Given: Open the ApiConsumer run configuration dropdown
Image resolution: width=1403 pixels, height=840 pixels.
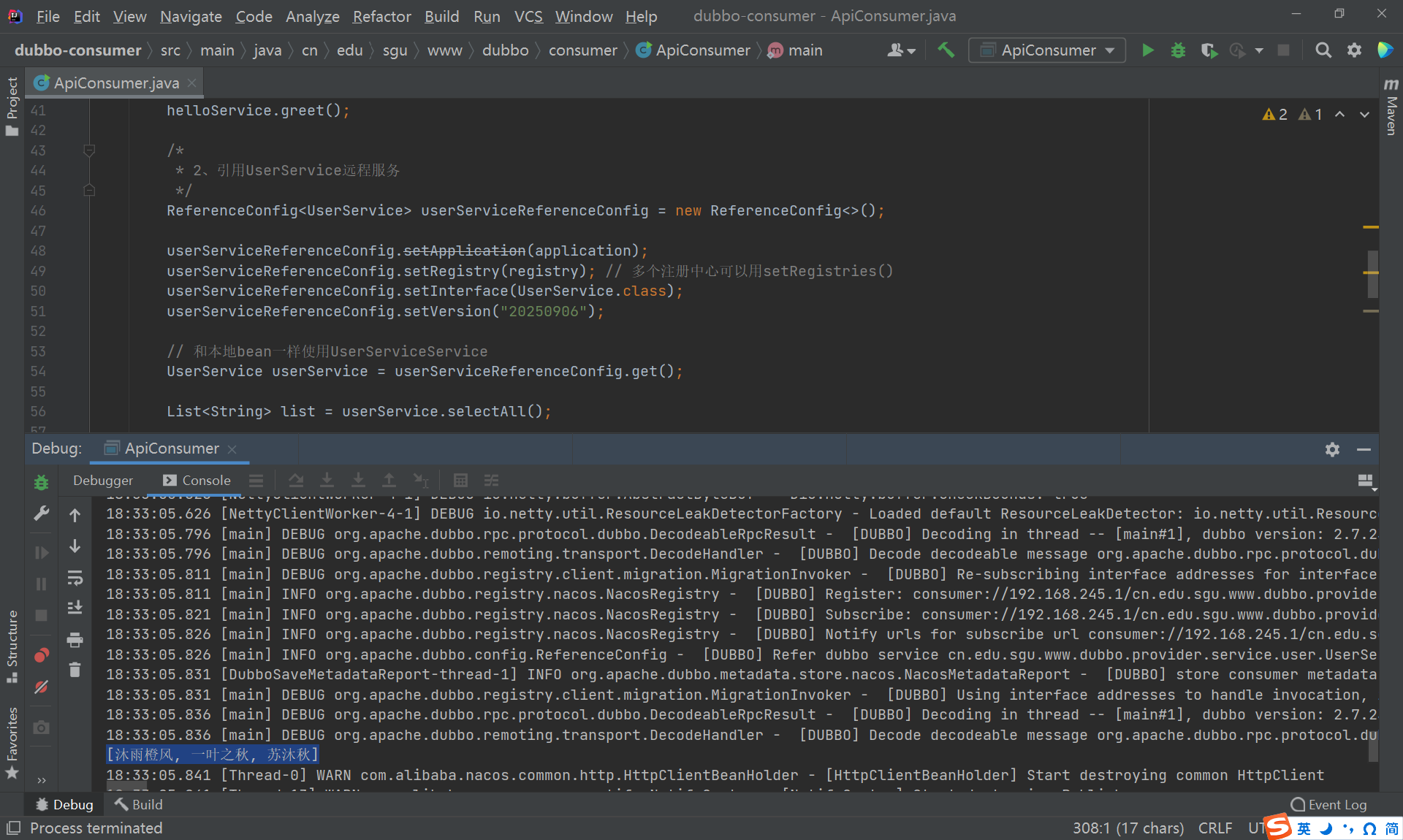Looking at the screenshot, I should pos(1046,50).
